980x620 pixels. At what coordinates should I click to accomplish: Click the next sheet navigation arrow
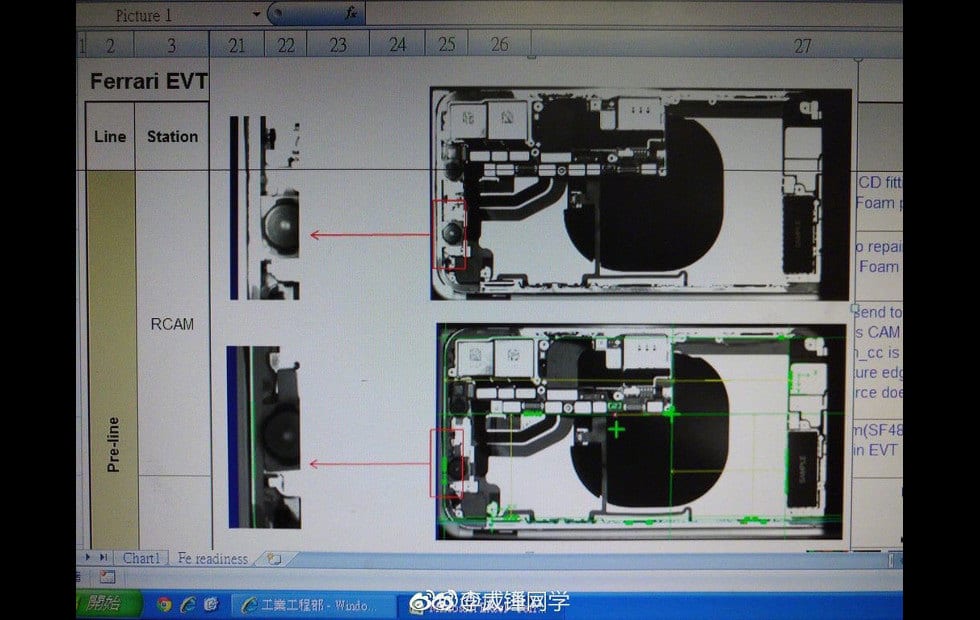coord(89,558)
